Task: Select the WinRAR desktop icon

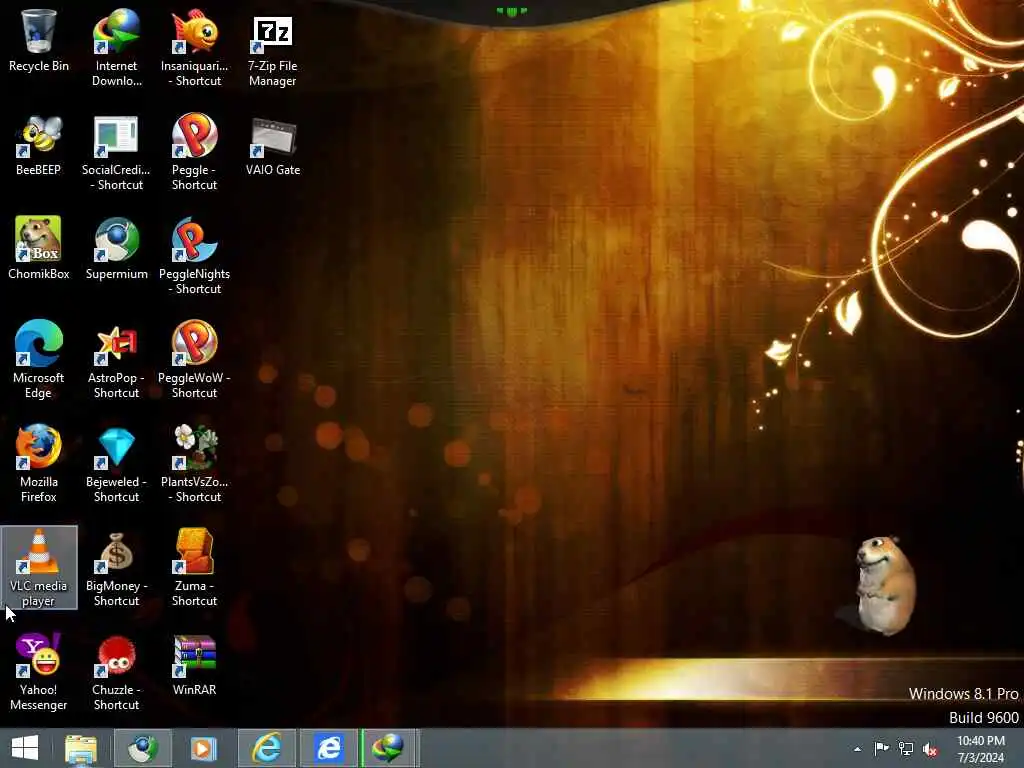Action: [195, 665]
